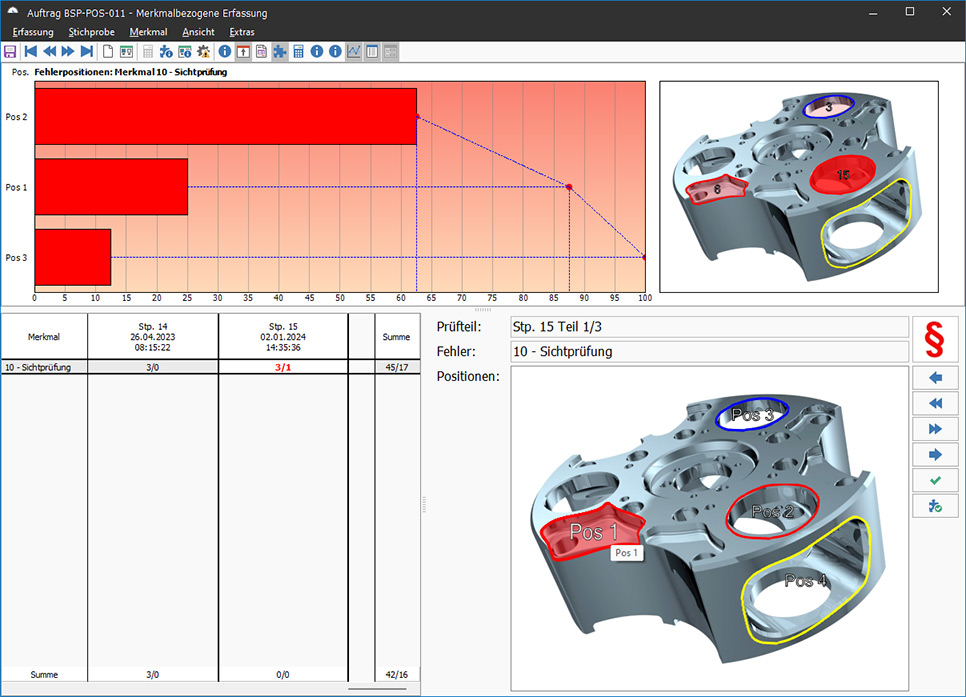Viewport: 966px width, 697px height.
Task: Toggle the blue puzzle piece toolbar button
Action: (279, 51)
